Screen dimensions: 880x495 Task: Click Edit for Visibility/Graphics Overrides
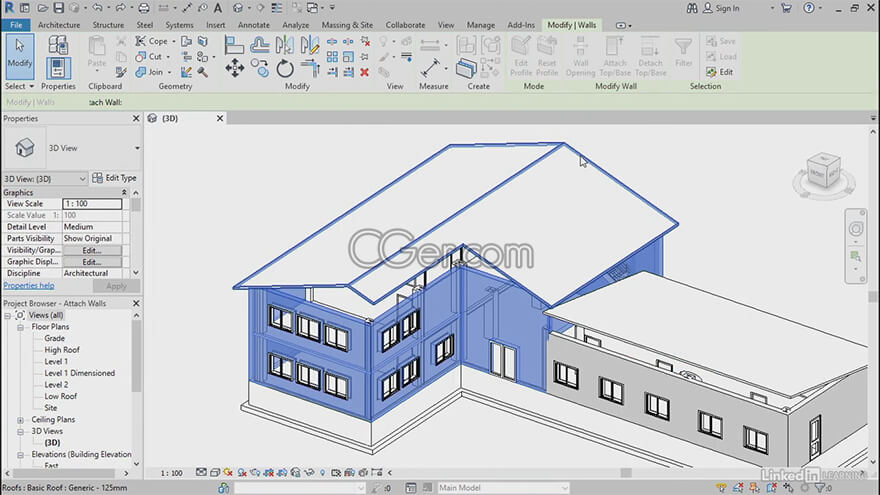click(x=92, y=250)
